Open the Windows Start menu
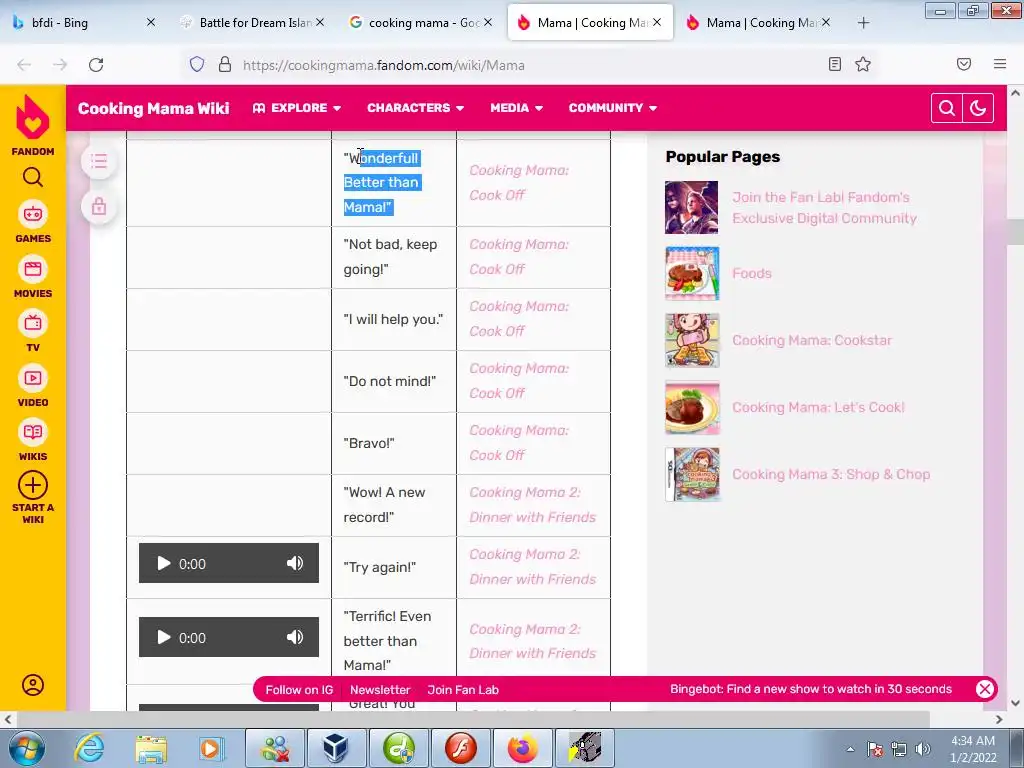The width and height of the screenshot is (1024, 768). 26,748
